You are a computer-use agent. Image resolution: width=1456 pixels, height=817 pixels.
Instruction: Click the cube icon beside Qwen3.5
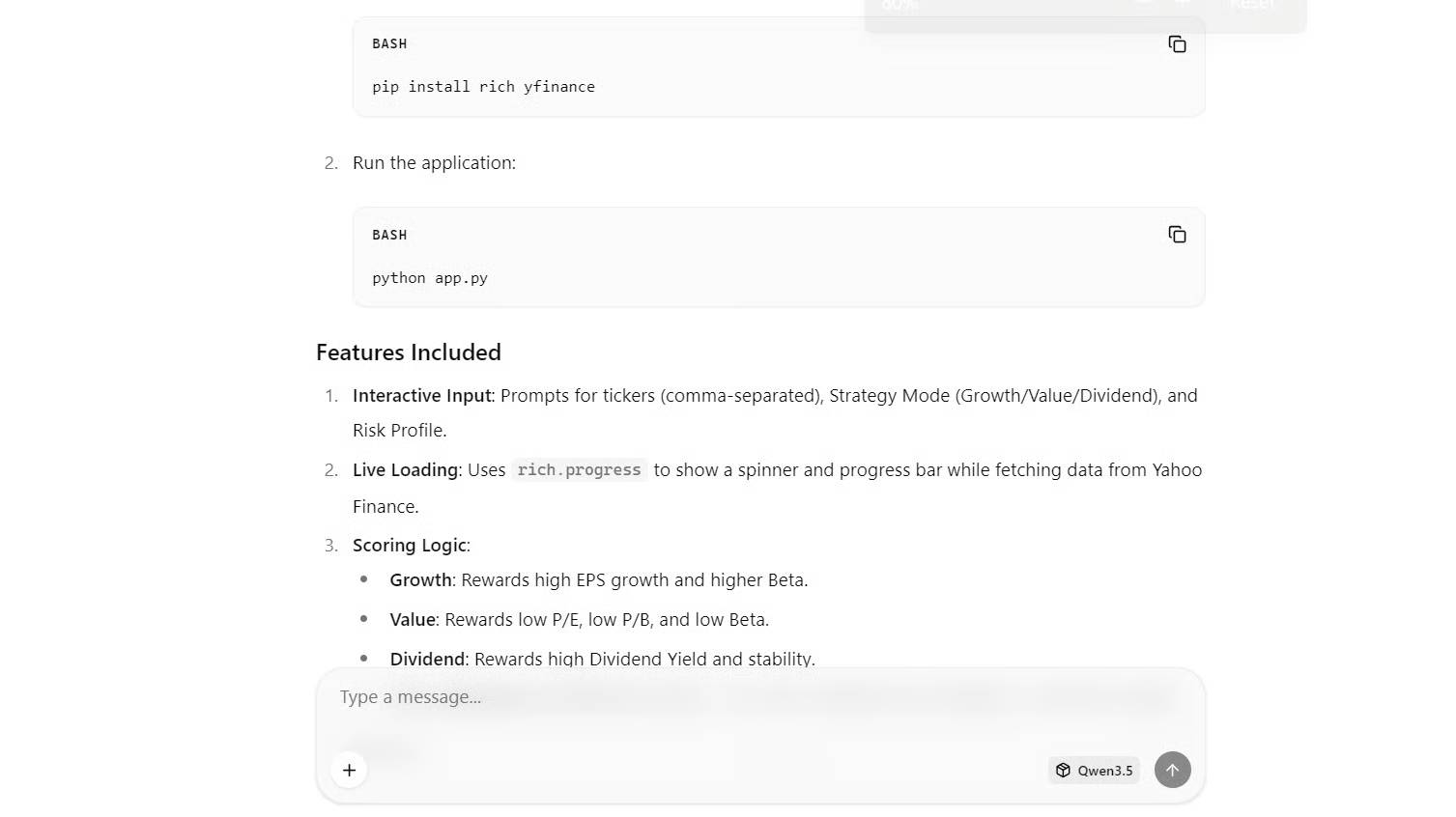click(x=1064, y=770)
